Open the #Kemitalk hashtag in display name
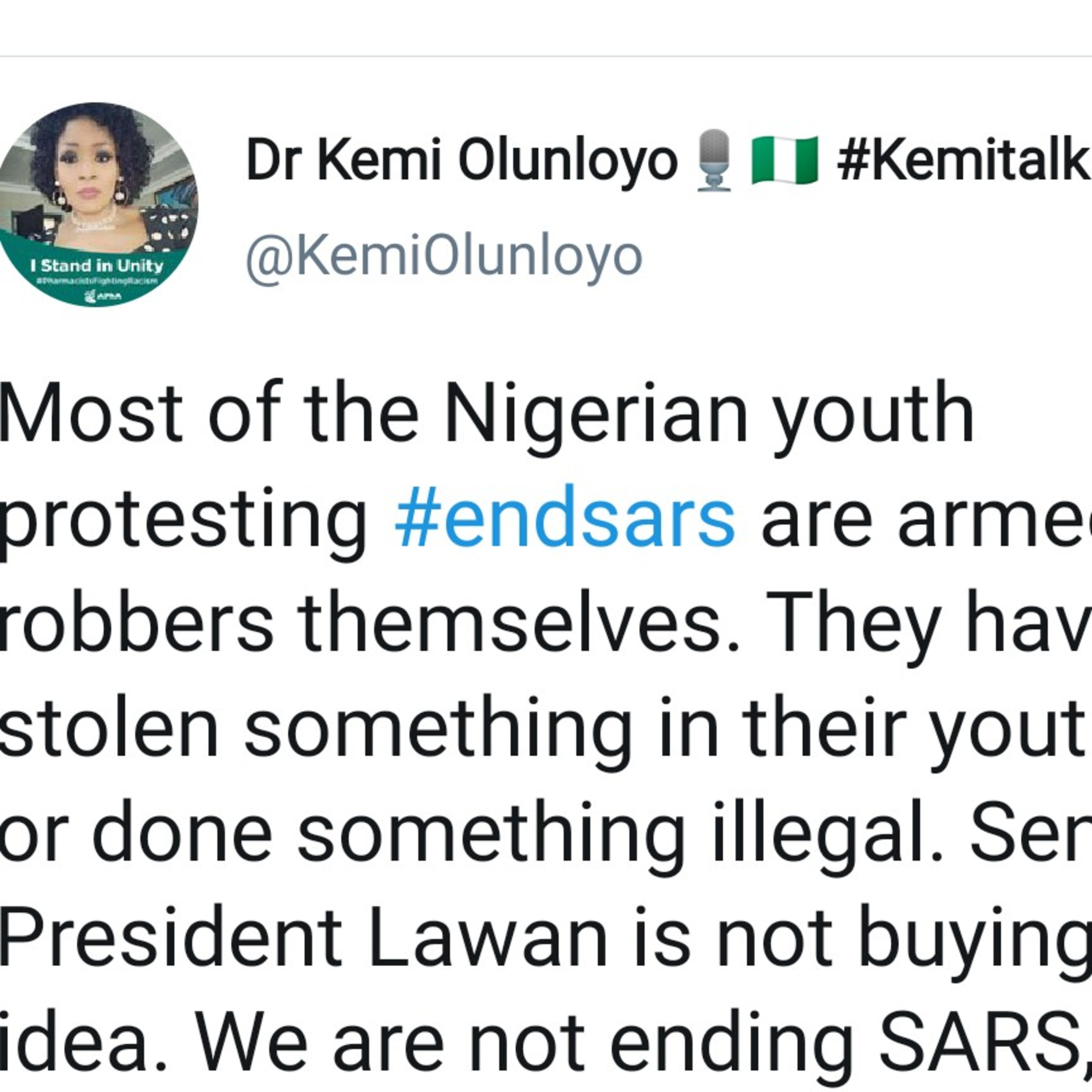This screenshot has height=1092, width=1092. 964,161
